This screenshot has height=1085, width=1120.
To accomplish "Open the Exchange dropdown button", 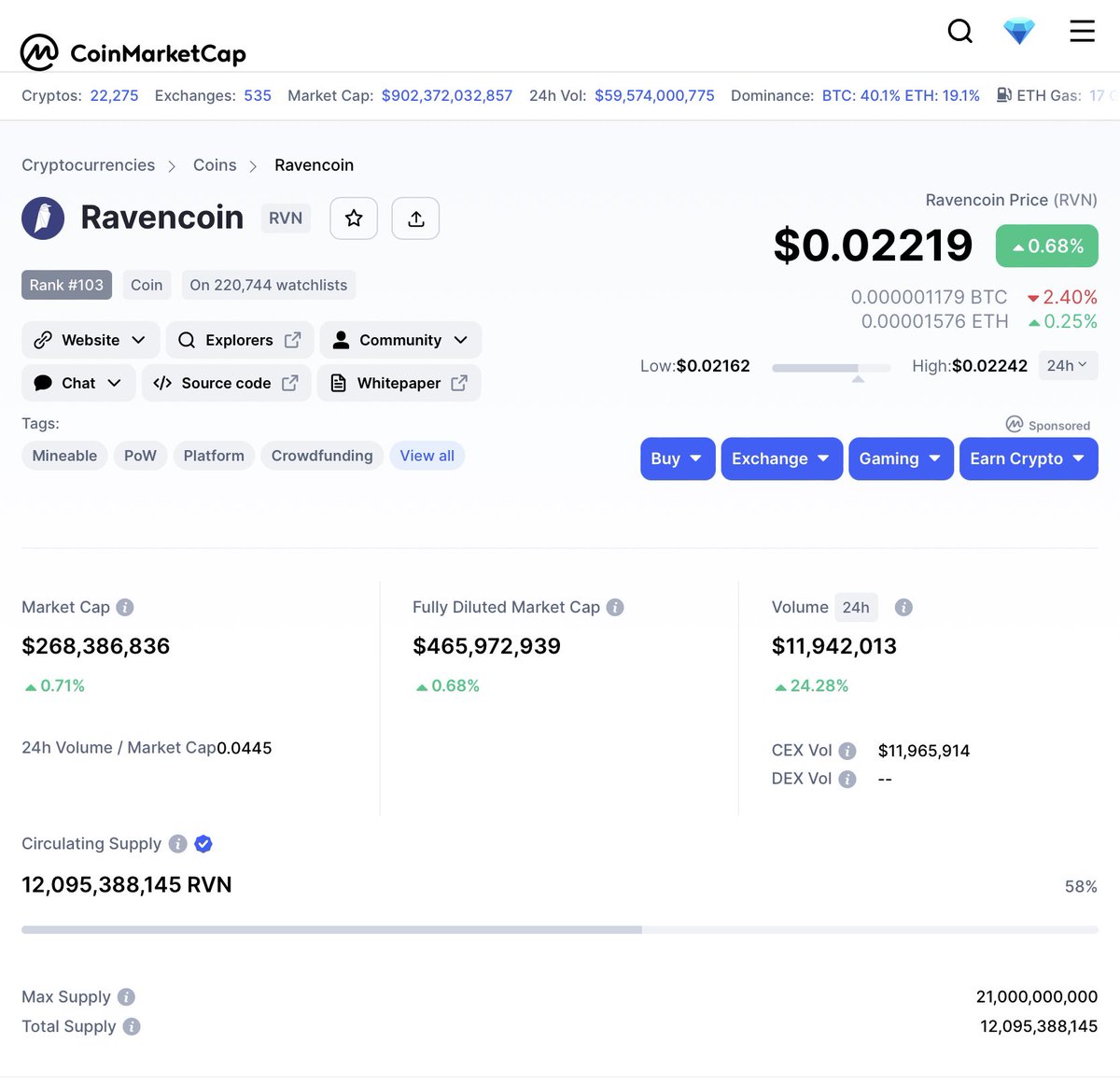I will pos(781,458).
